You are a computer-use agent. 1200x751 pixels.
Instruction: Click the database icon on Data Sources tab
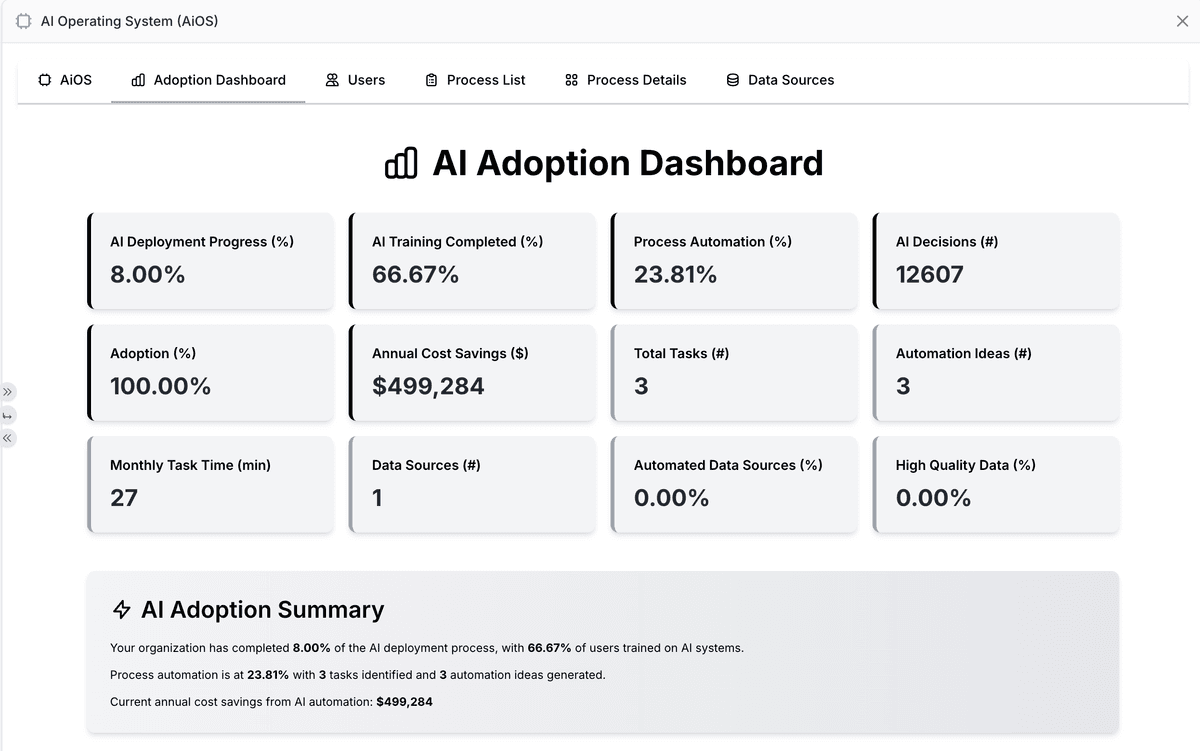(733, 80)
